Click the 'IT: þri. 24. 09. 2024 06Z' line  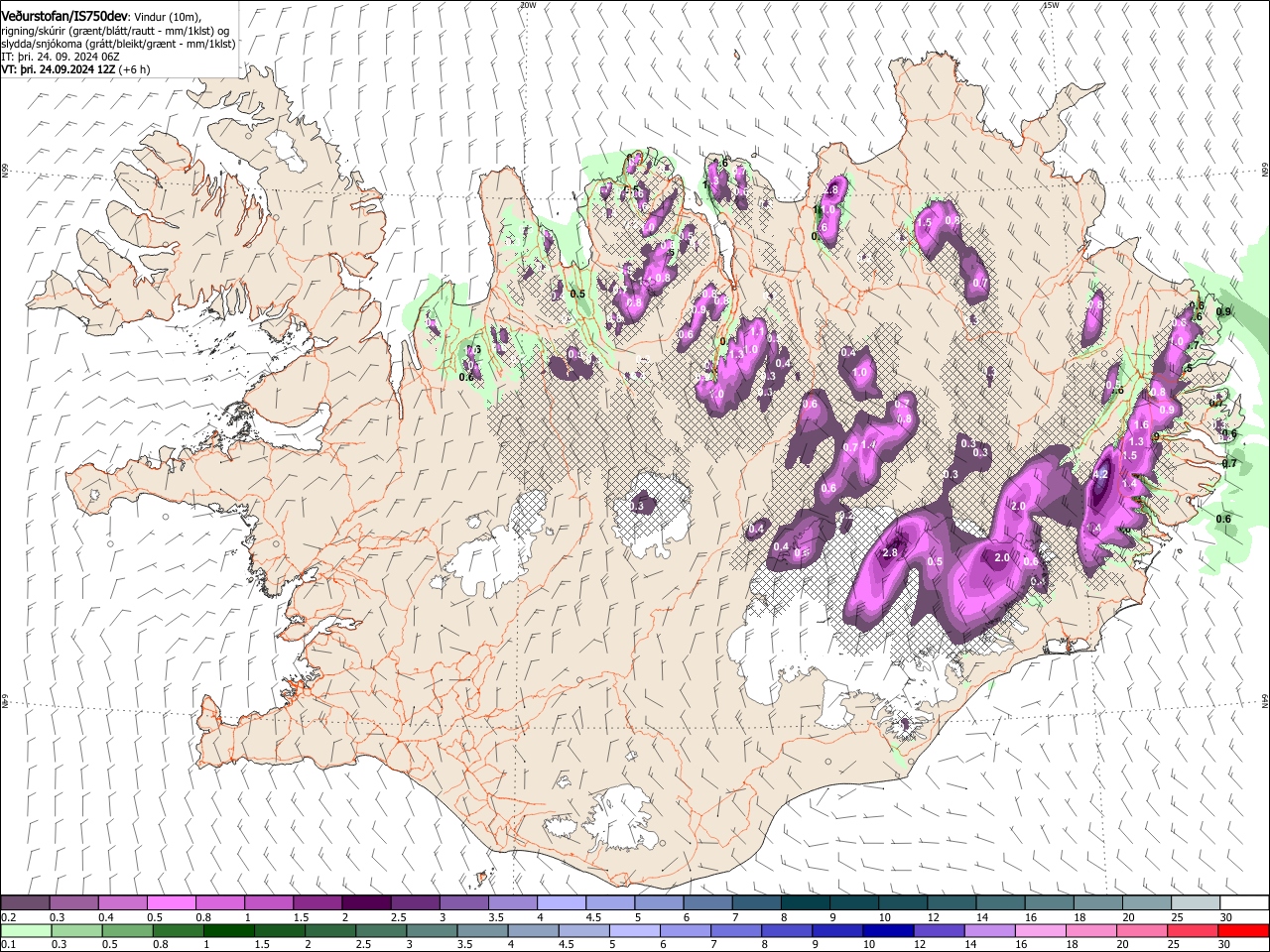coord(61,58)
